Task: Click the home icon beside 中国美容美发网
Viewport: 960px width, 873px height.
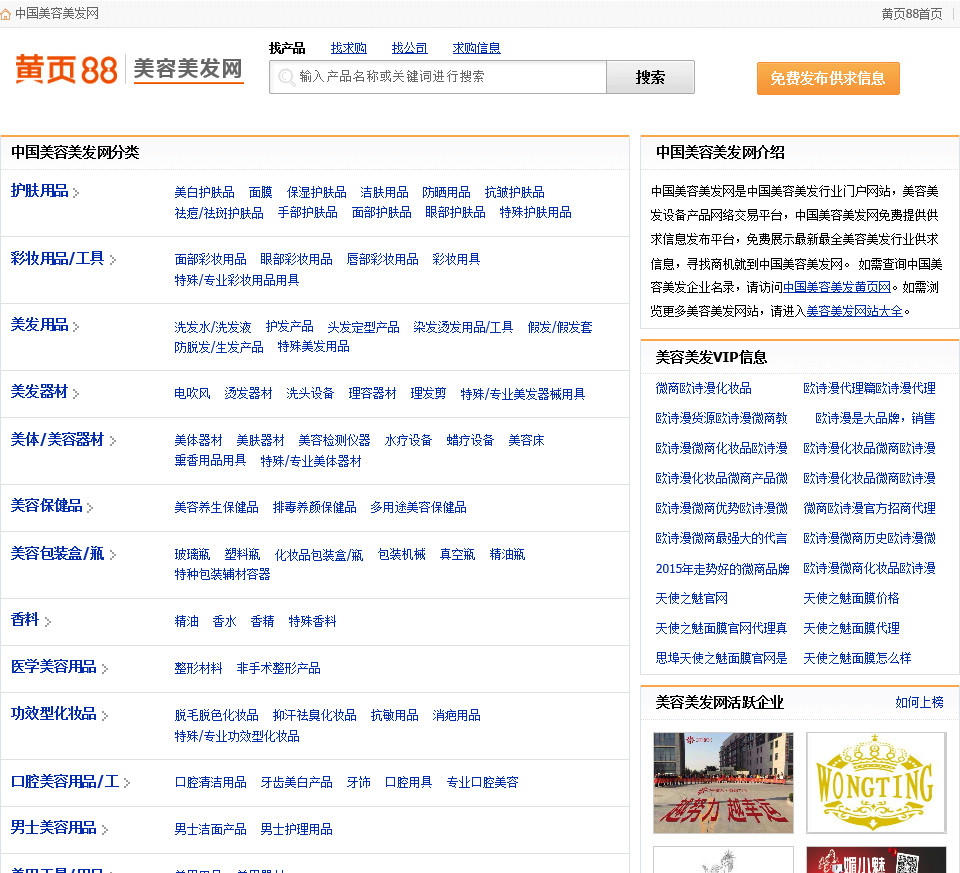Action: click(x=6, y=14)
